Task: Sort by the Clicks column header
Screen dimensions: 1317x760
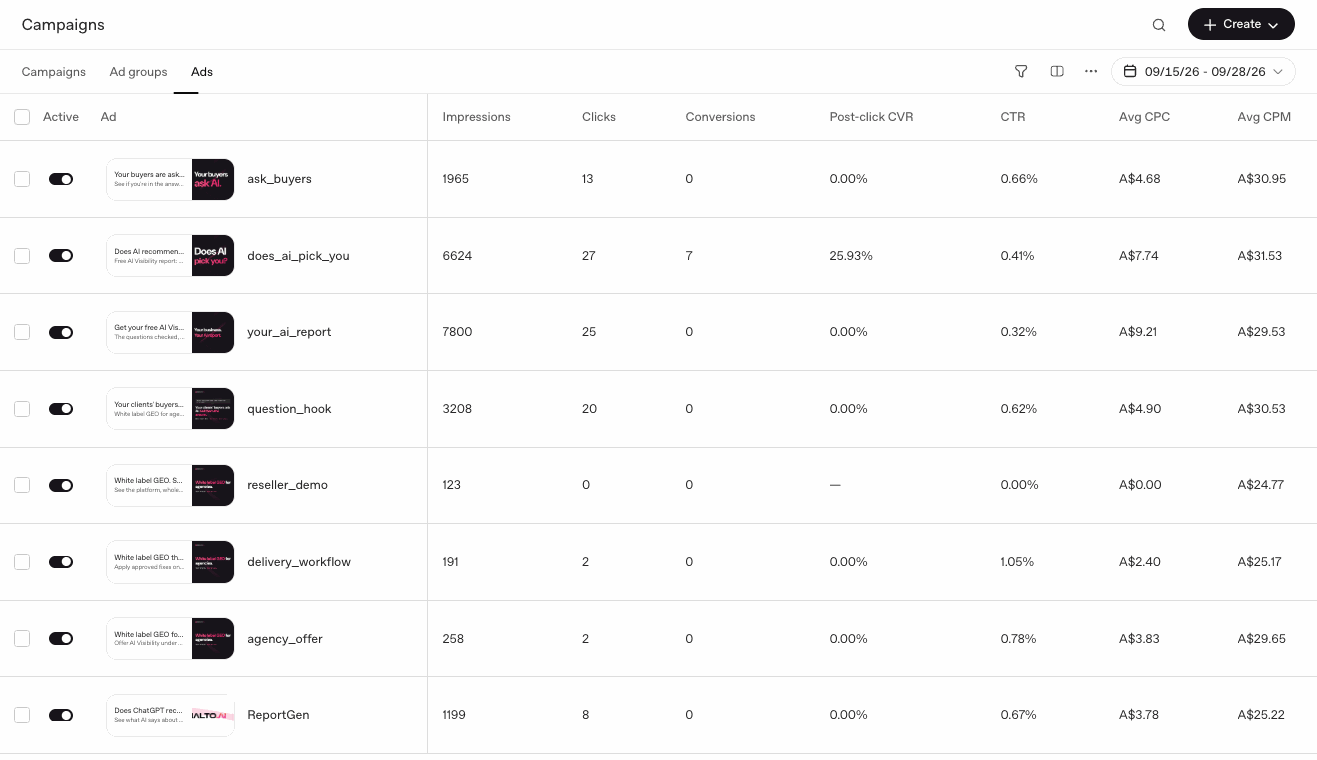Action: (599, 117)
